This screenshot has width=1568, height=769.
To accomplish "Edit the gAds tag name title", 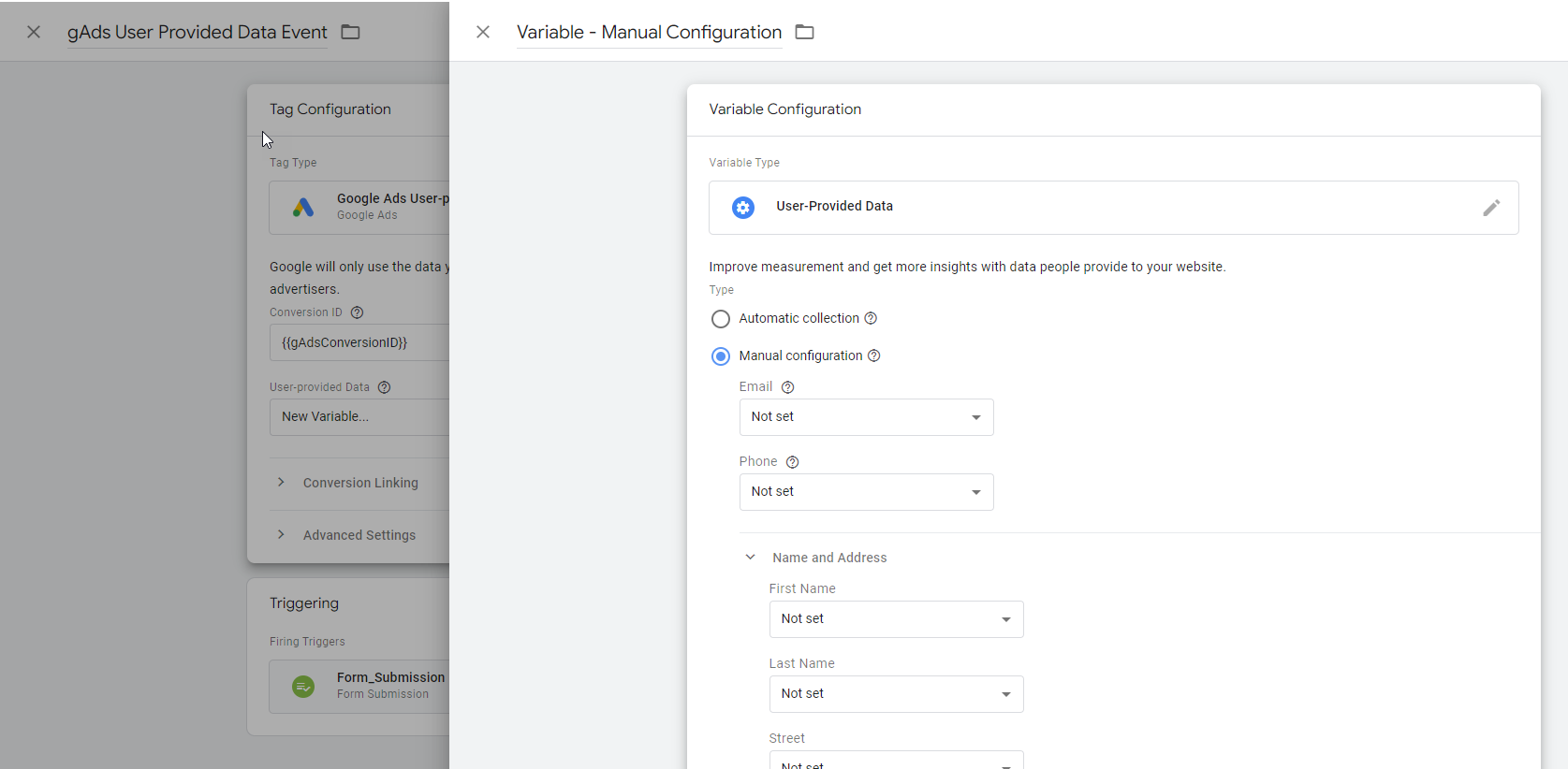I will pyautogui.click(x=198, y=32).
